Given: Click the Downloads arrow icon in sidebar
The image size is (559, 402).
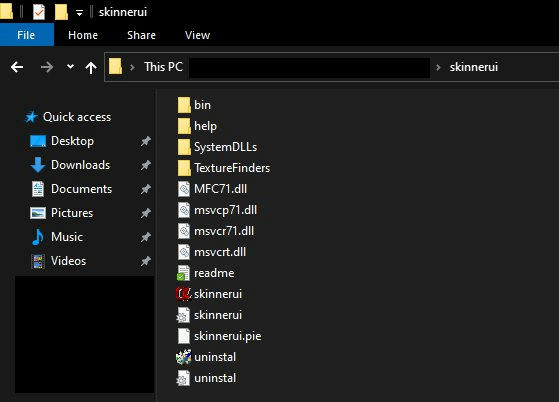Looking at the screenshot, I should (38, 165).
